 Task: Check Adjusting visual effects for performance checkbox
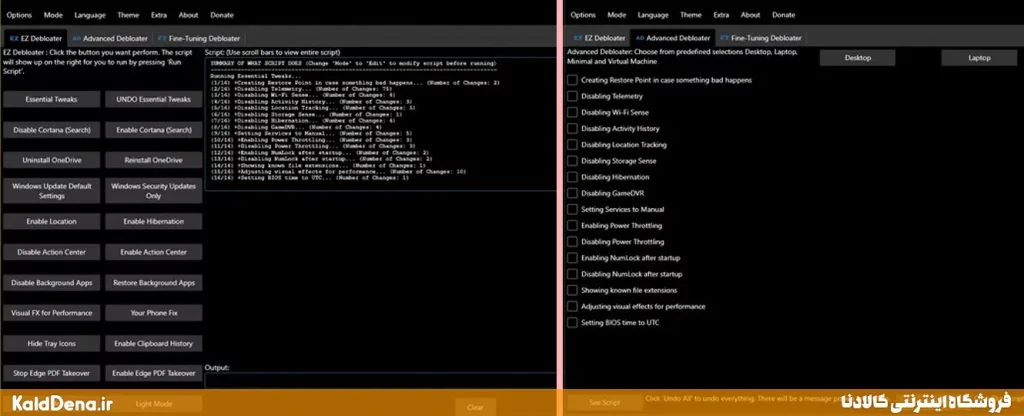click(x=573, y=306)
